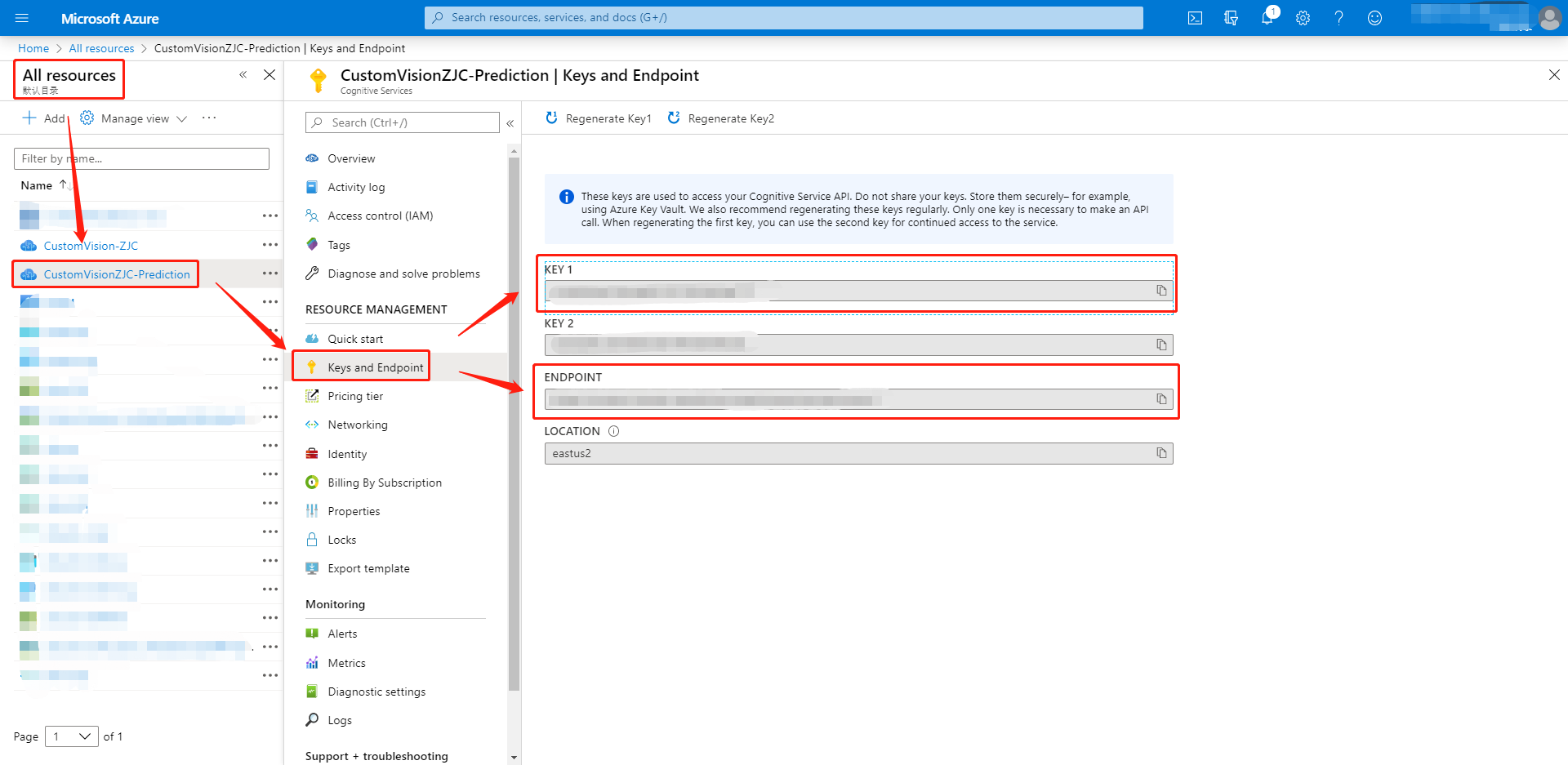Click the Regenerate Key1 button
The height and width of the screenshot is (765, 1568).
click(599, 118)
